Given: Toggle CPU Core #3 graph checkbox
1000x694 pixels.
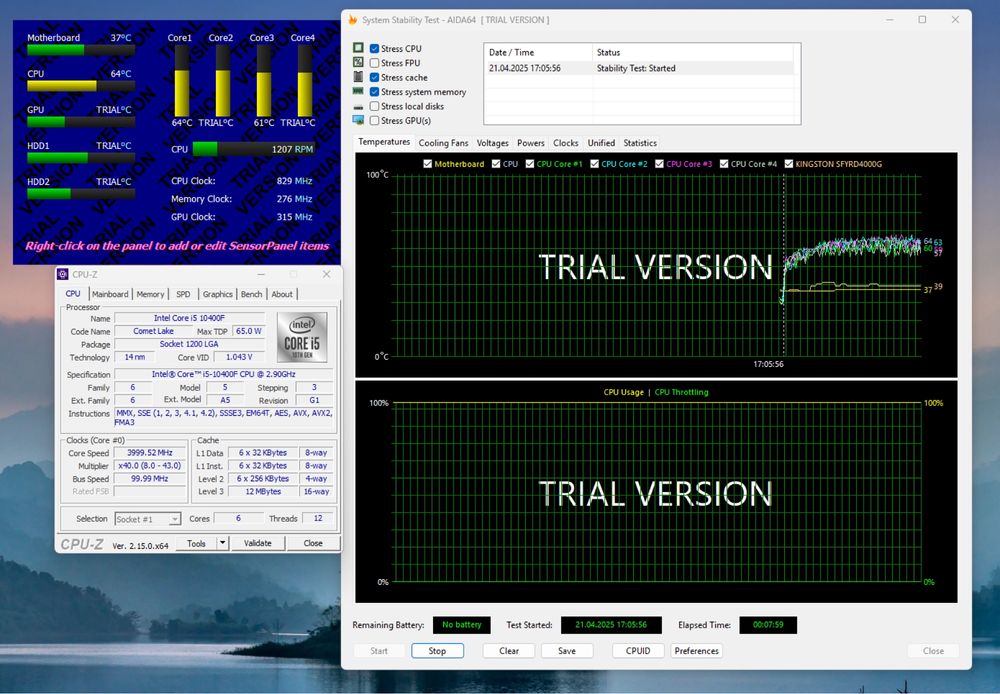Looking at the screenshot, I should click(659, 164).
